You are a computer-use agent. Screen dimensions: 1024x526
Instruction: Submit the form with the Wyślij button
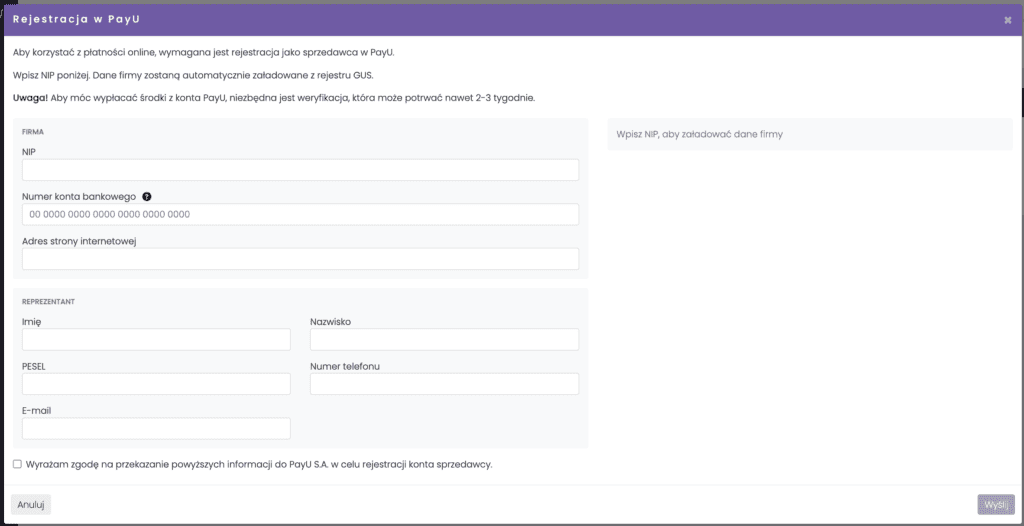pos(995,504)
